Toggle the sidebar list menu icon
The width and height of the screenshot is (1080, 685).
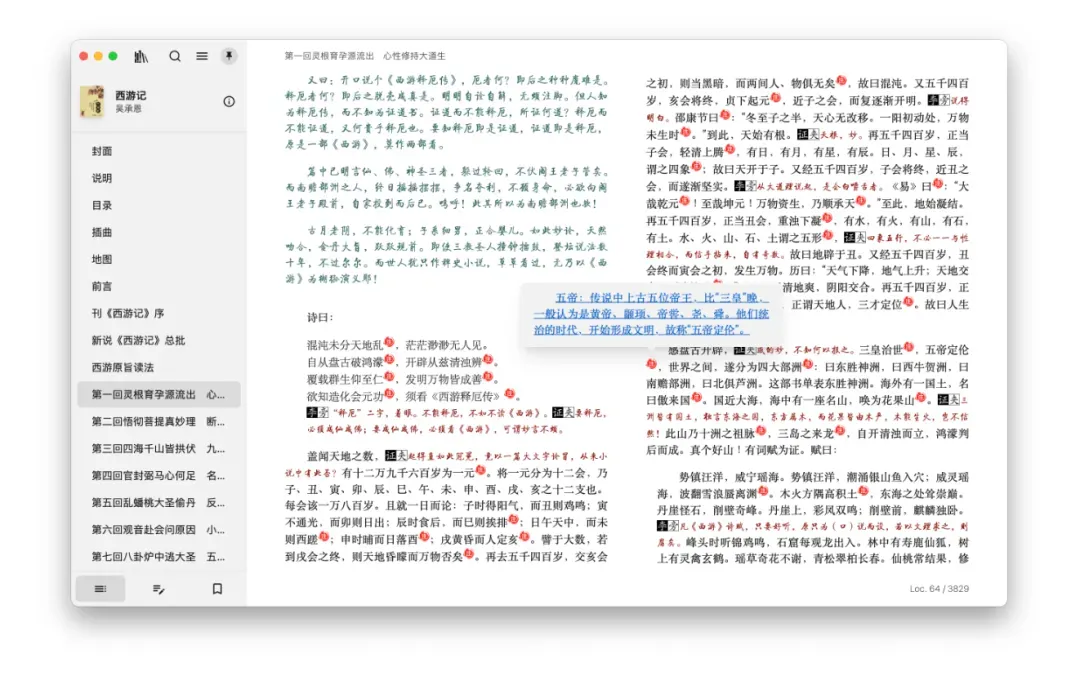(202, 56)
